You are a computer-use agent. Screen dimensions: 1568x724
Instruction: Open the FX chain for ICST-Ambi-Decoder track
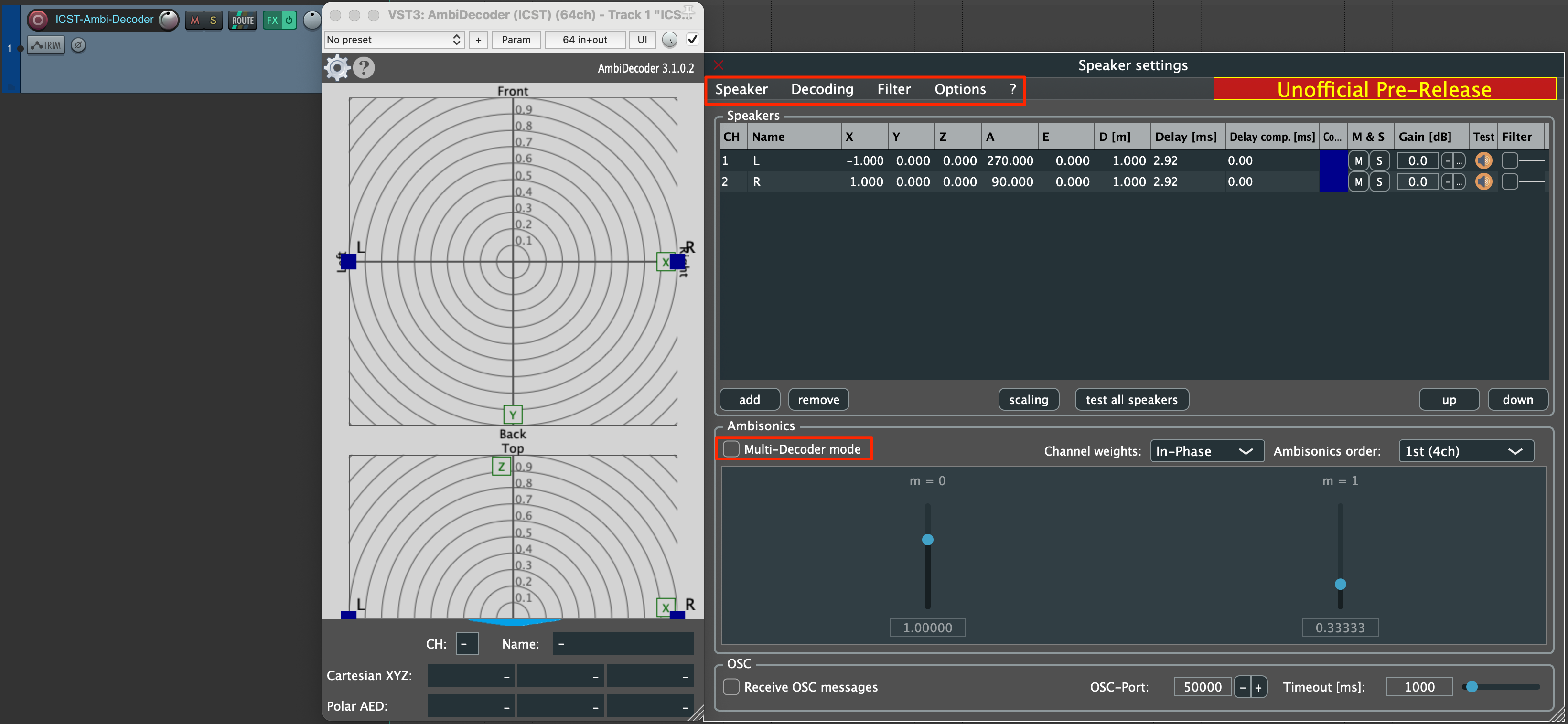tap(271, 20)
